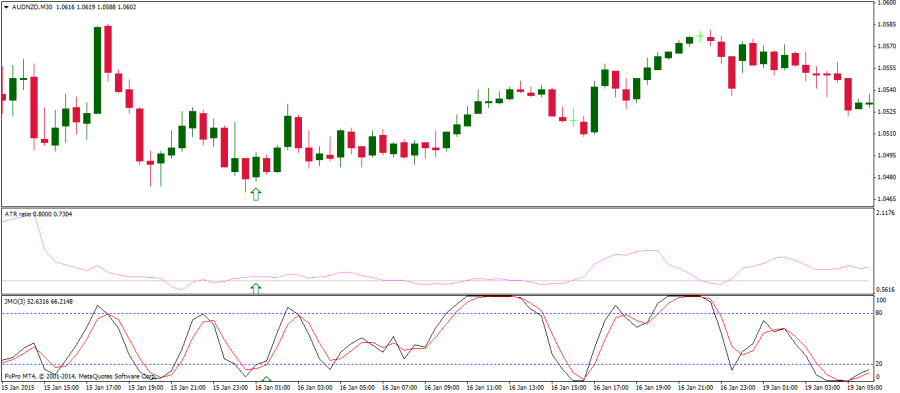The height and width of the screenshot is (393, 900).
Task: Select the green arrow in the ATR ratio window
Action: pos(256,288)
